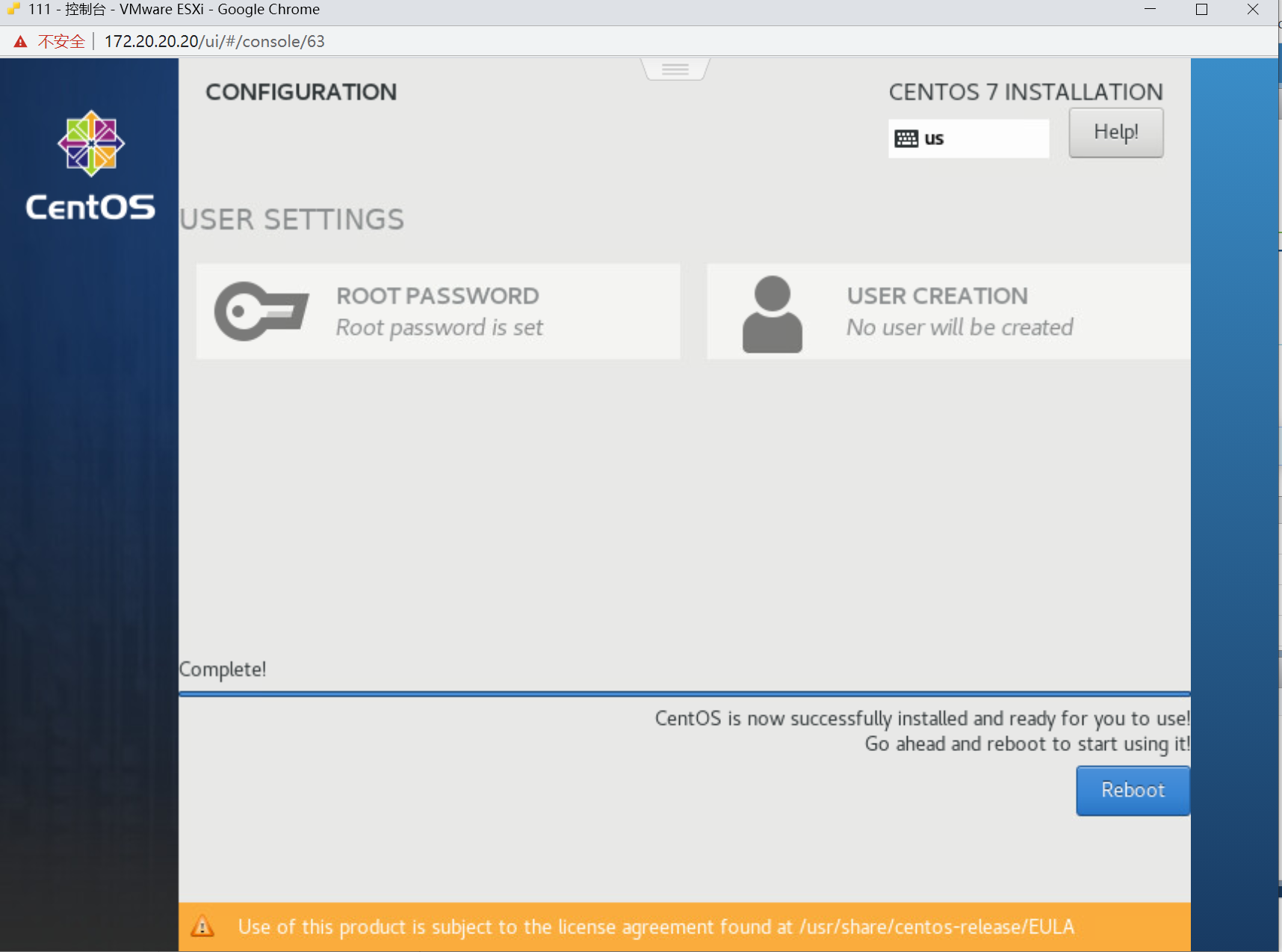Image resolution: width=1282 pixels, height=952 pixels.
Task: Click the 172.20.20.20 console URL
Action: 214,42
